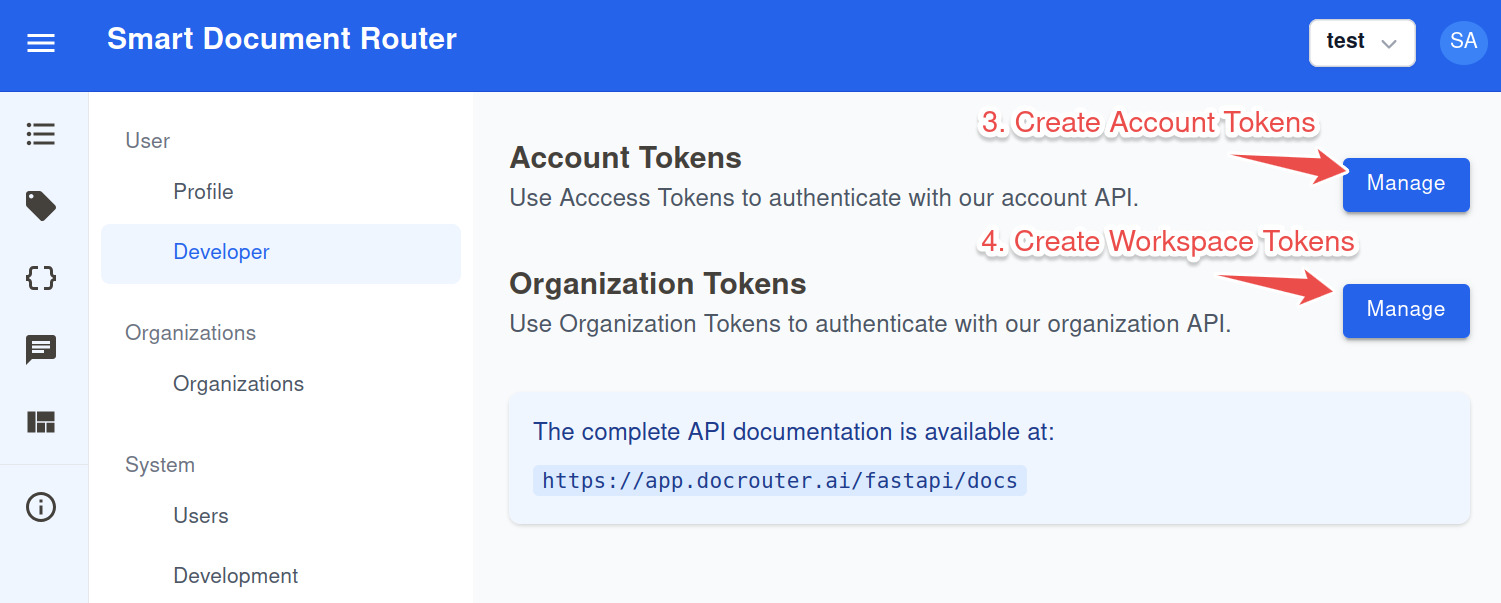Click the Smart Document Router title
This screenshot has height=603, width=1501.
tap(281, 40)
